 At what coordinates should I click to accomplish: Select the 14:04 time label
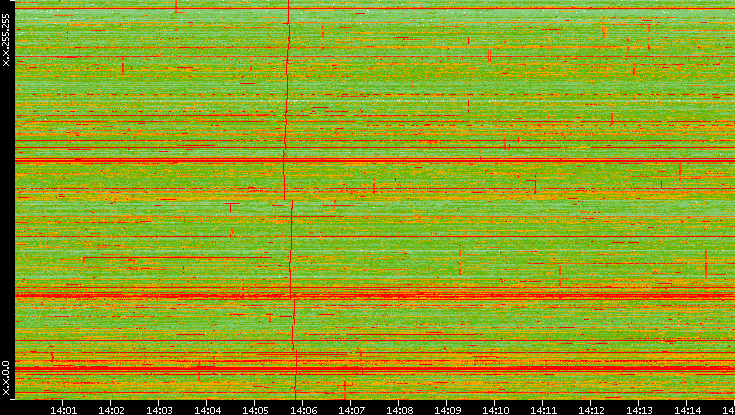click(207, 410)
